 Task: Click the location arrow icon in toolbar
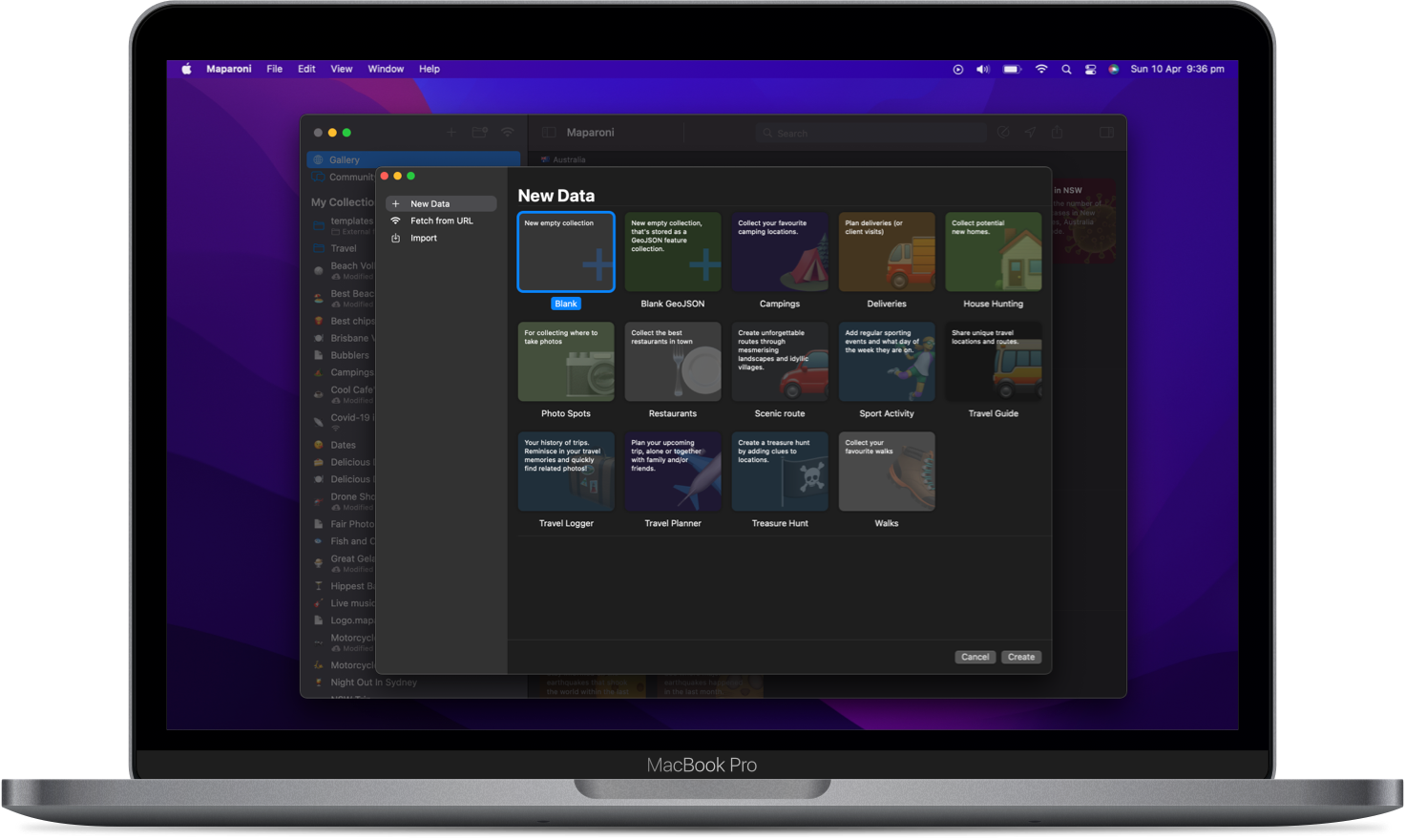coord(1030,133)
